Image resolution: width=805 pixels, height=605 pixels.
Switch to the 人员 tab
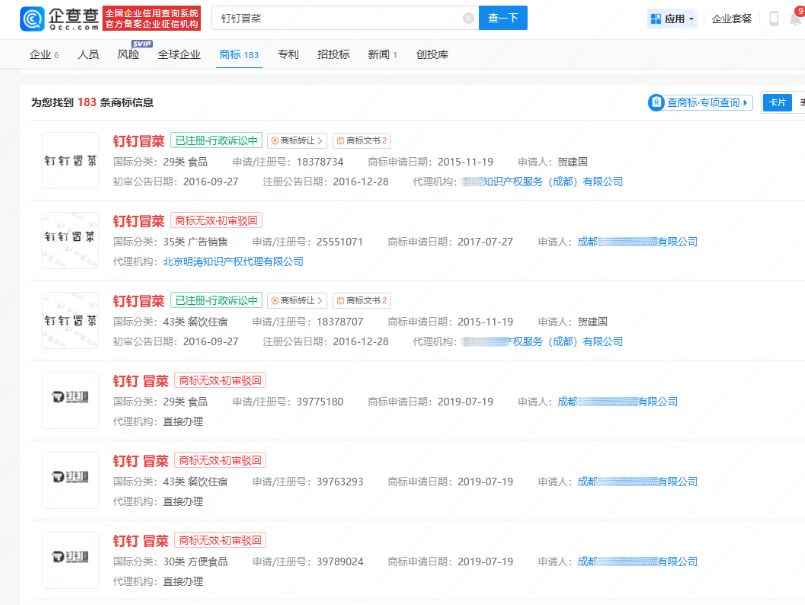[88, 54]
